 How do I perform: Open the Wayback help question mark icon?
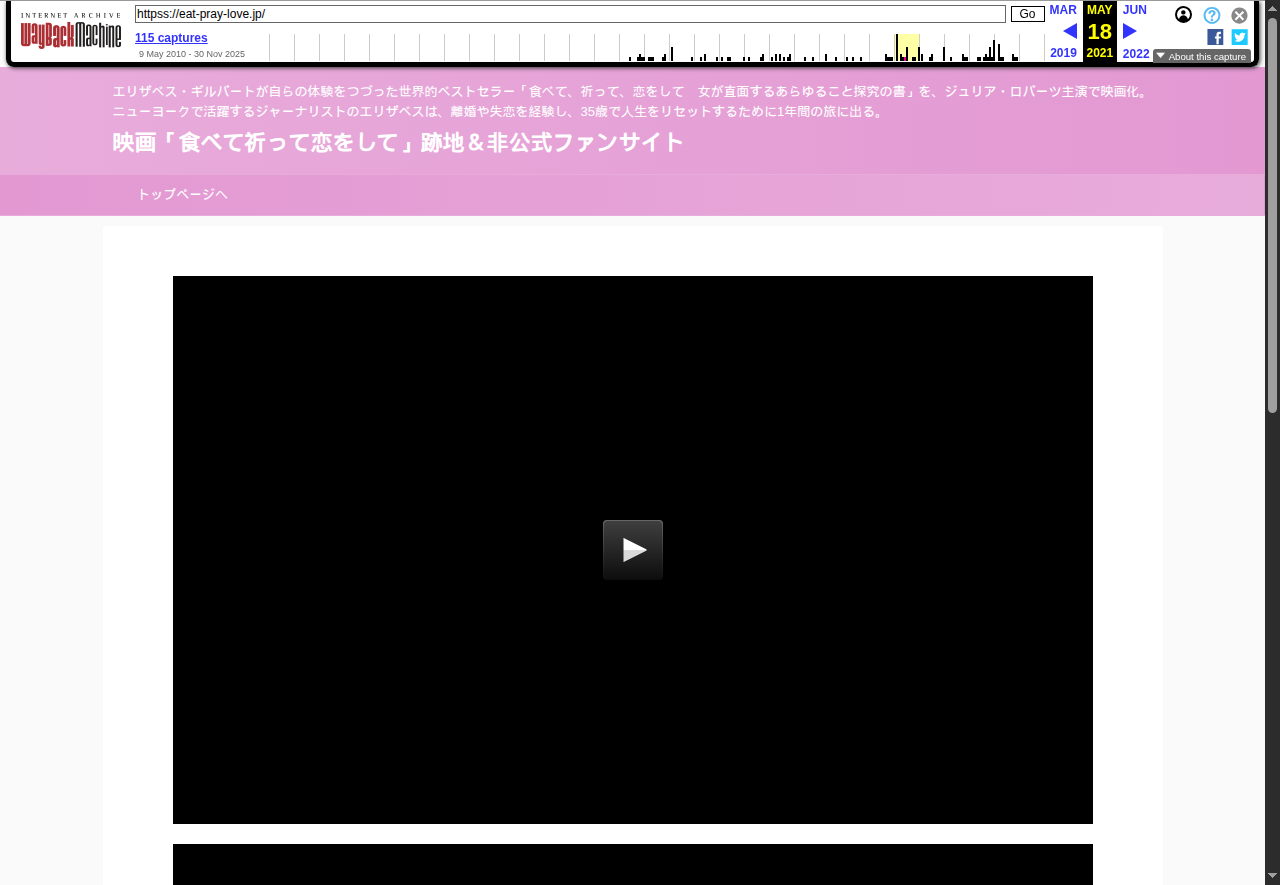click(x=1211, y=15)
